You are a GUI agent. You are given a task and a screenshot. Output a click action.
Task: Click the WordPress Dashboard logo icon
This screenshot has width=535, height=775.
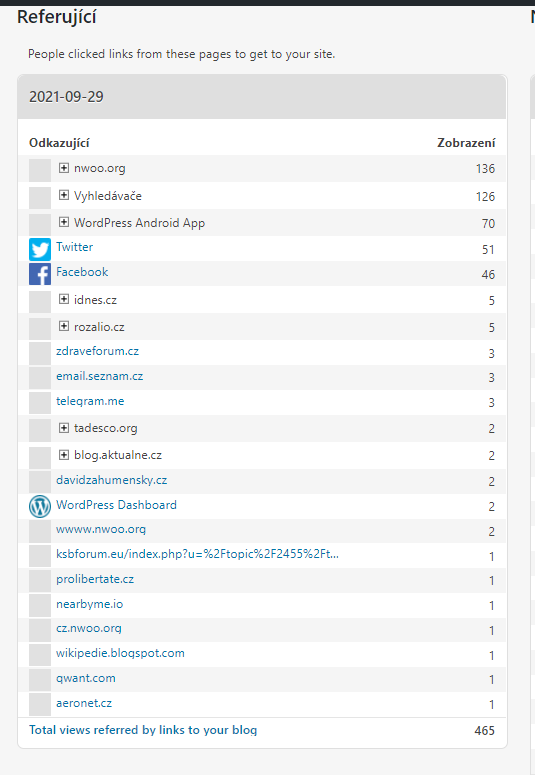point(40,507)
